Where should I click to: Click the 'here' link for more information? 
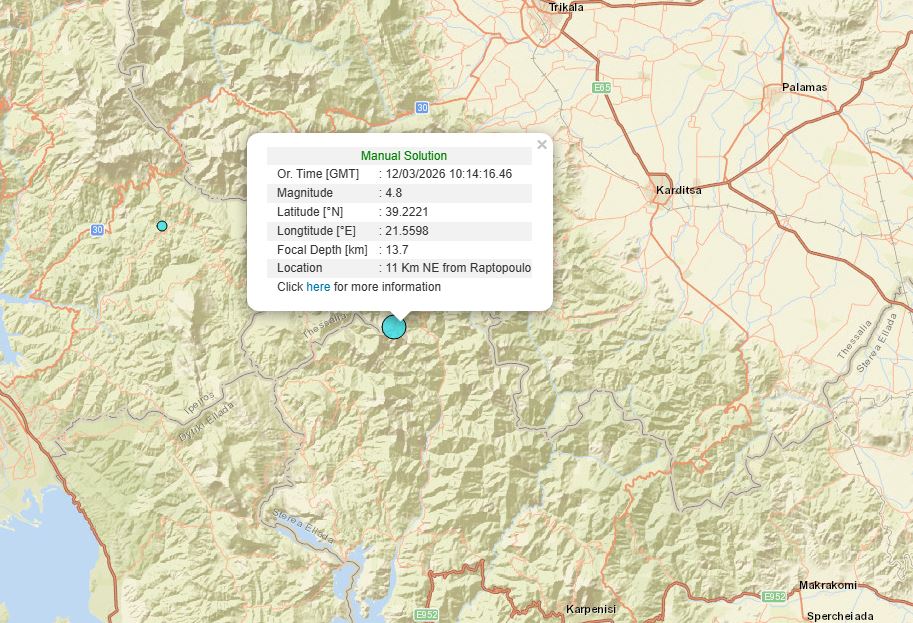318,287
